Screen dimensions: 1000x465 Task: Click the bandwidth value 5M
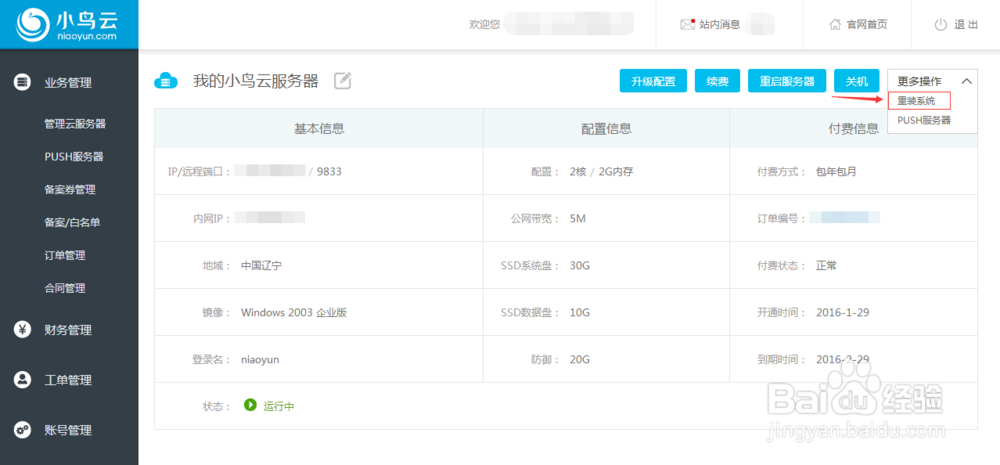click(x=578, y=219)
